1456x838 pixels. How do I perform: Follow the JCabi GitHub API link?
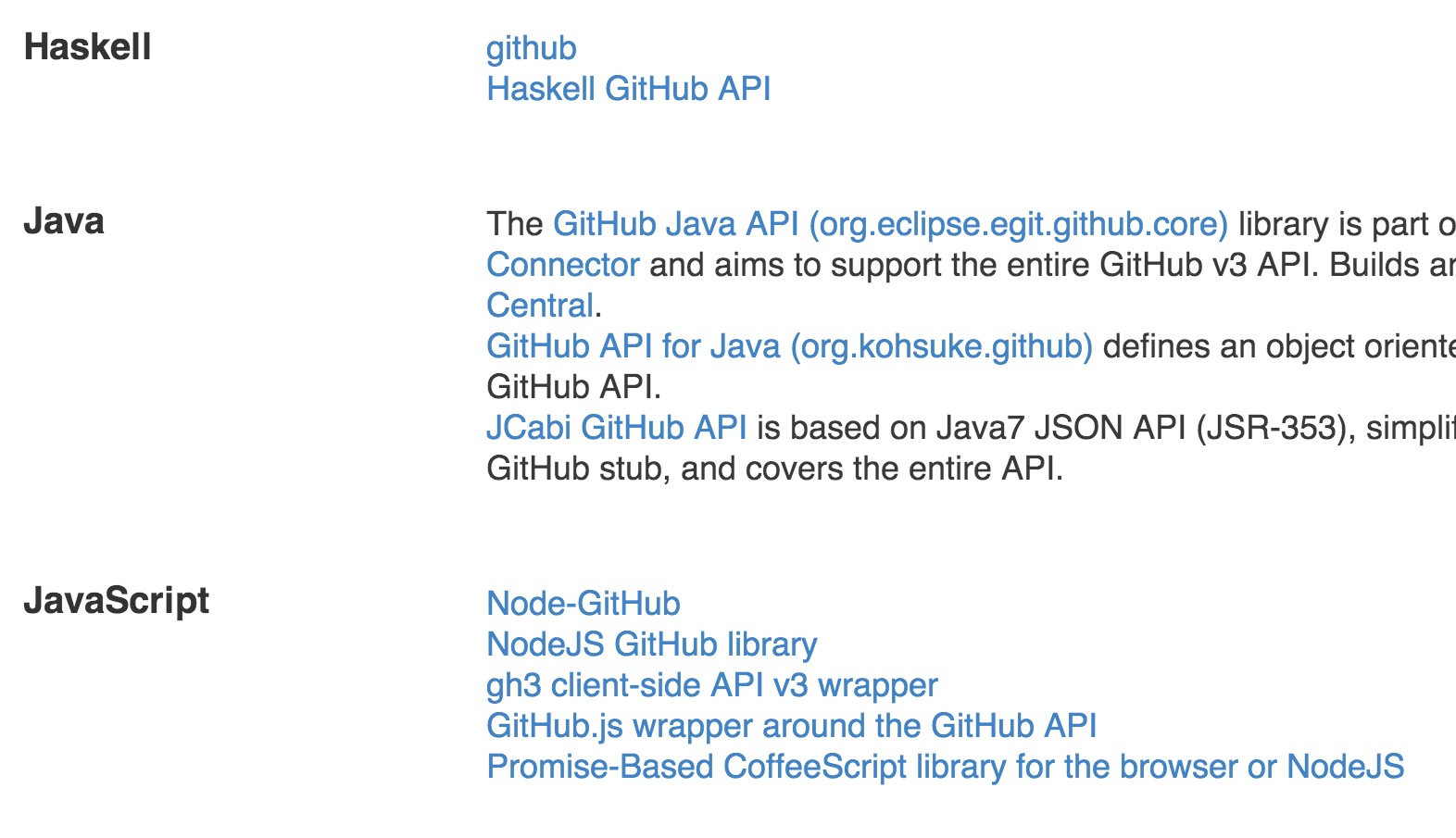(617, 428)
